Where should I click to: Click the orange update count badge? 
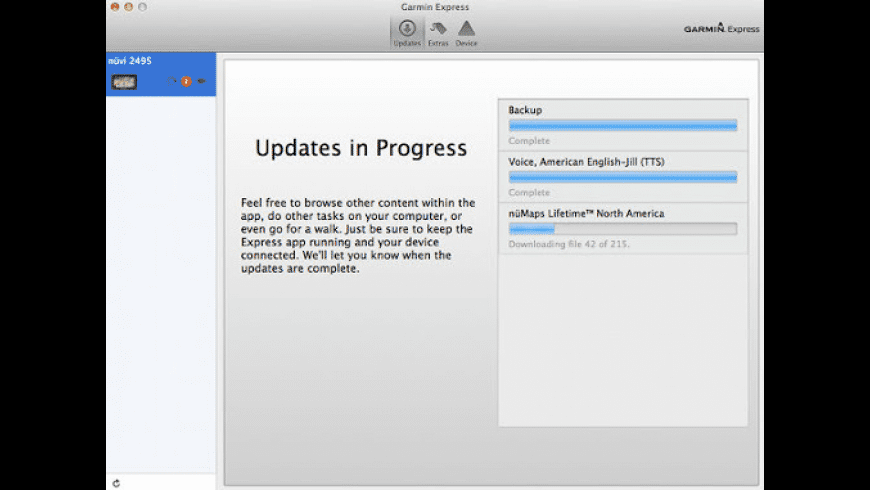coord(186,82)
